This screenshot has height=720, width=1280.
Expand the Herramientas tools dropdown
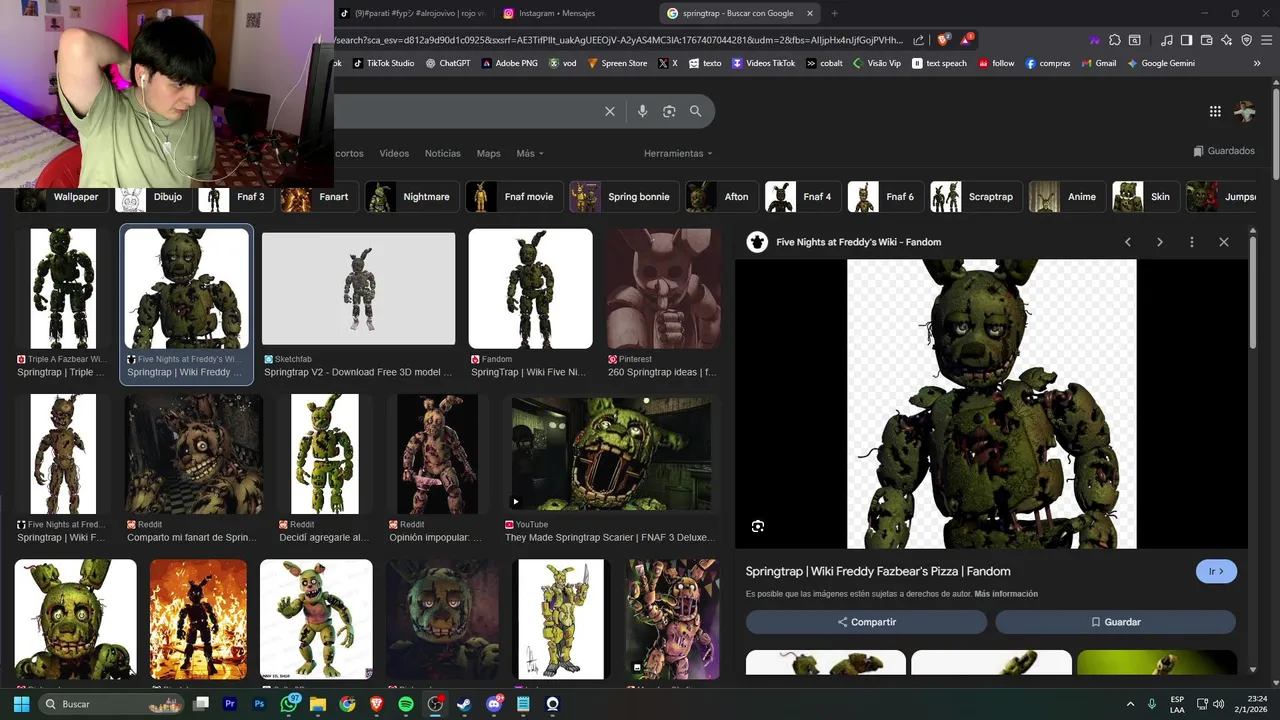(678, 153)
